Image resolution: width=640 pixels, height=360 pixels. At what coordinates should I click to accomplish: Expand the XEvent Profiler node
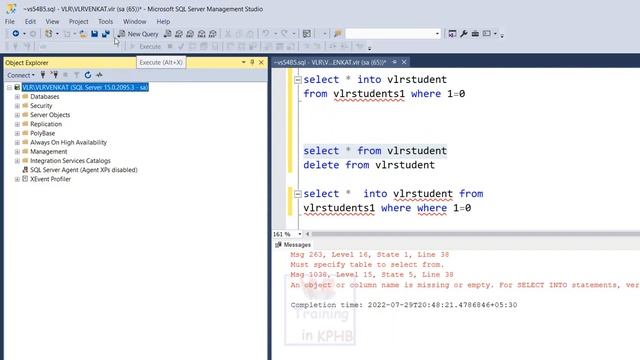pos(17,179)
